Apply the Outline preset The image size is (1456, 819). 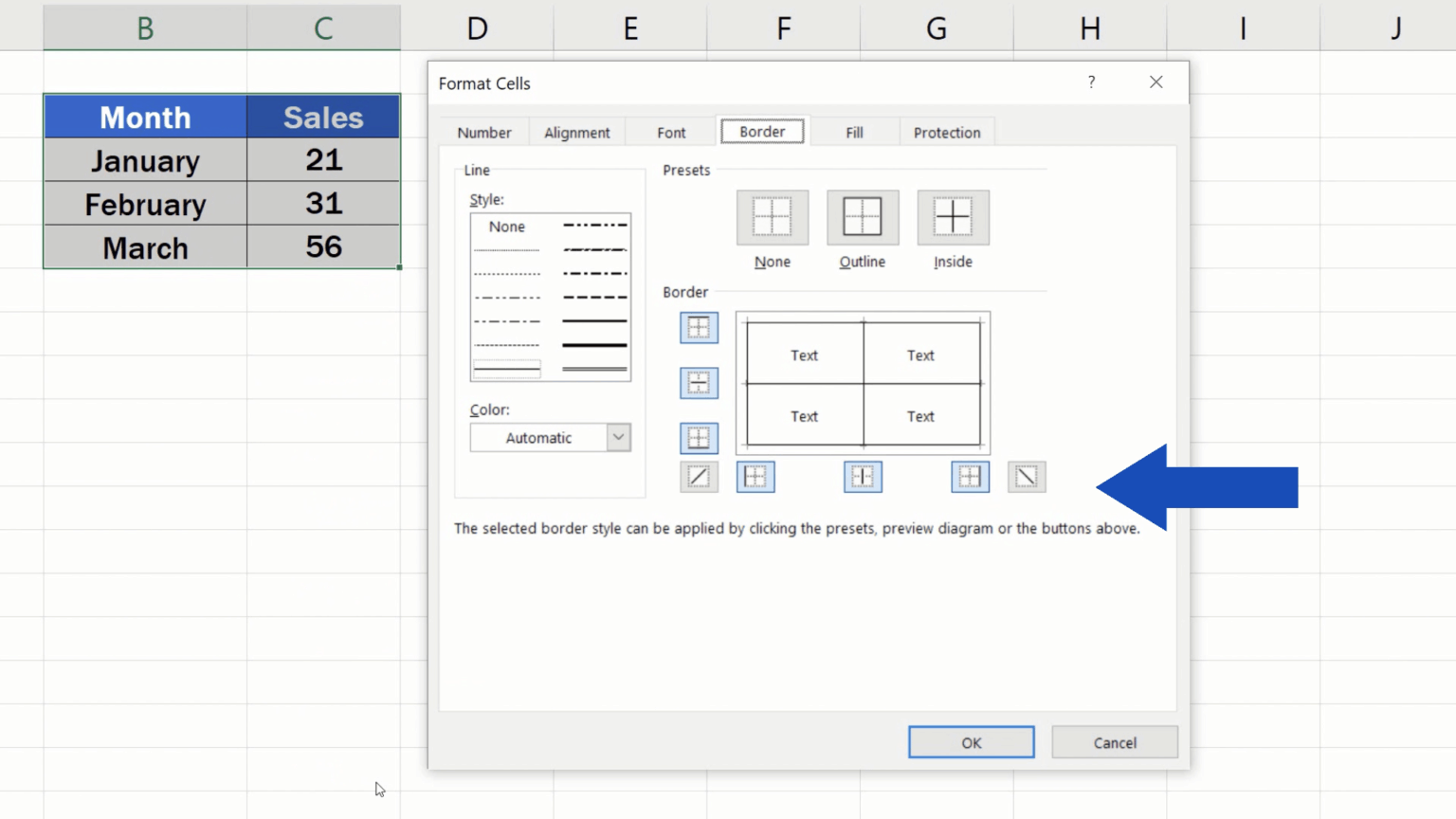[862, 217]
